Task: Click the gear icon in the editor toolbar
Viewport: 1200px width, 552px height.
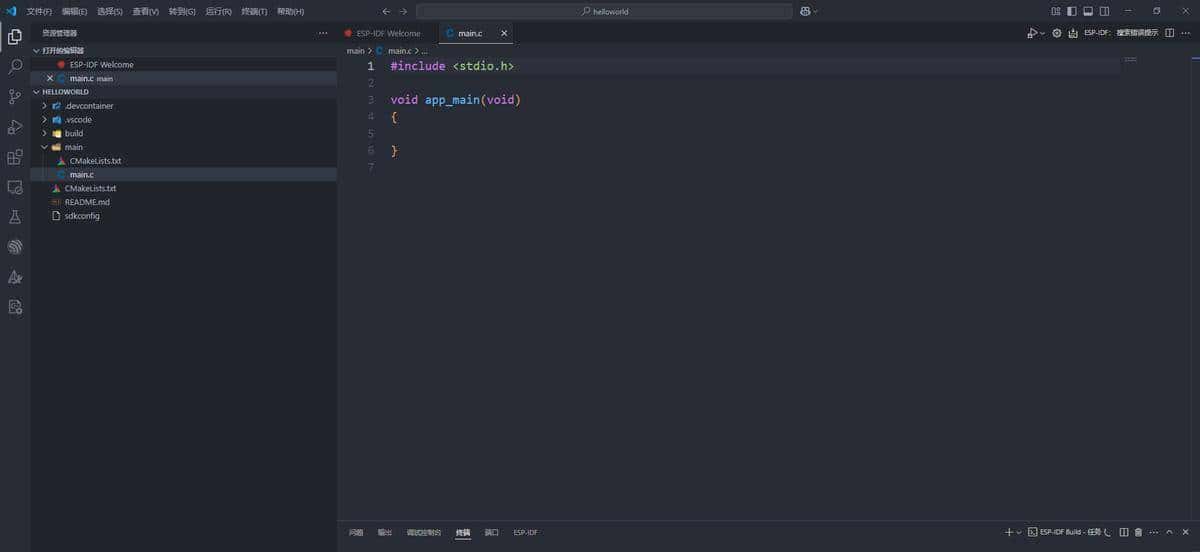Action: pos(1057,33)
